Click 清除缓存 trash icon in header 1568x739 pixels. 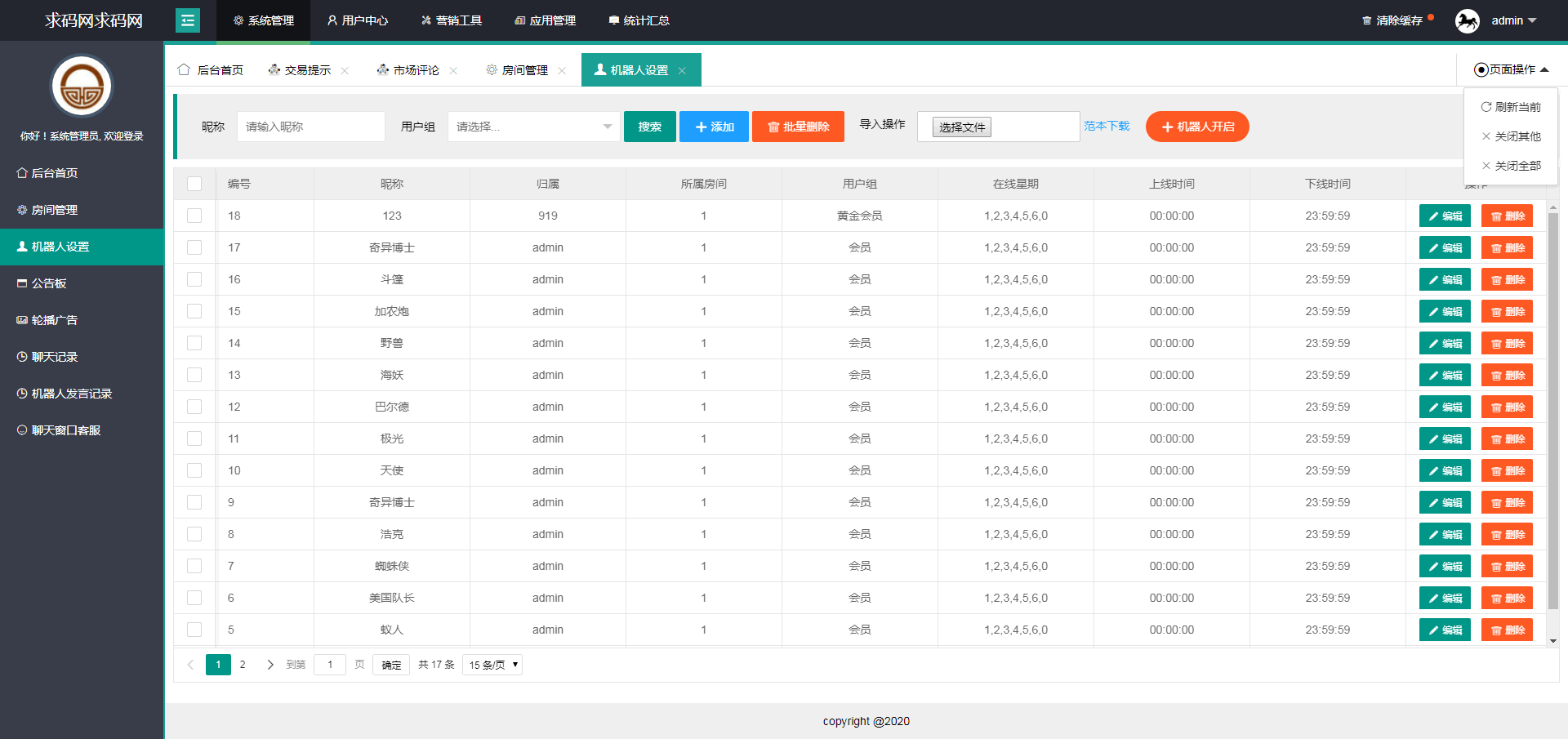point(1366,21)
